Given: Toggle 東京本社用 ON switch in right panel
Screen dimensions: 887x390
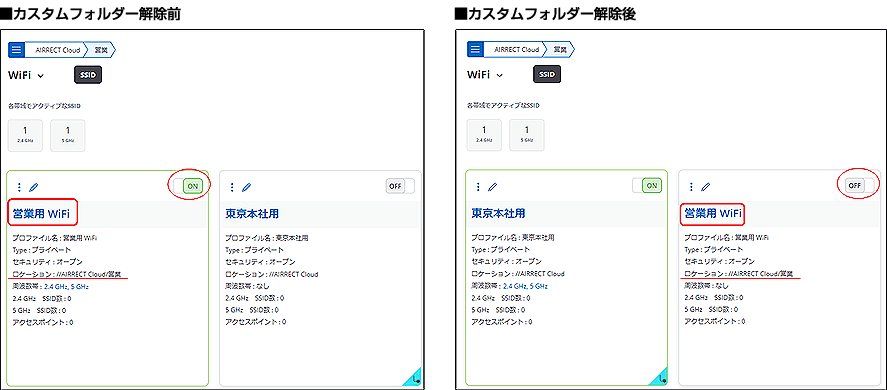Looking at the screenshot, I should (647, 185).
